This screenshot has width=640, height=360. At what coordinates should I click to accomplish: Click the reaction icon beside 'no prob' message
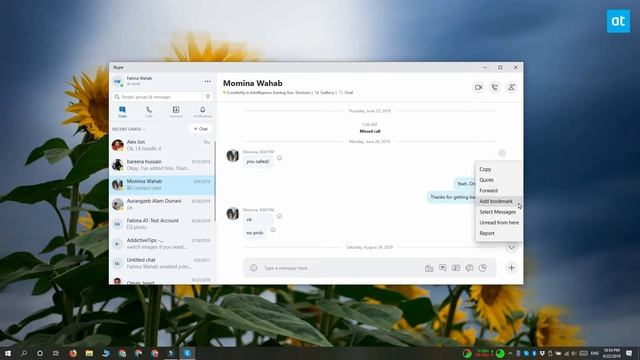pos(273,230)
